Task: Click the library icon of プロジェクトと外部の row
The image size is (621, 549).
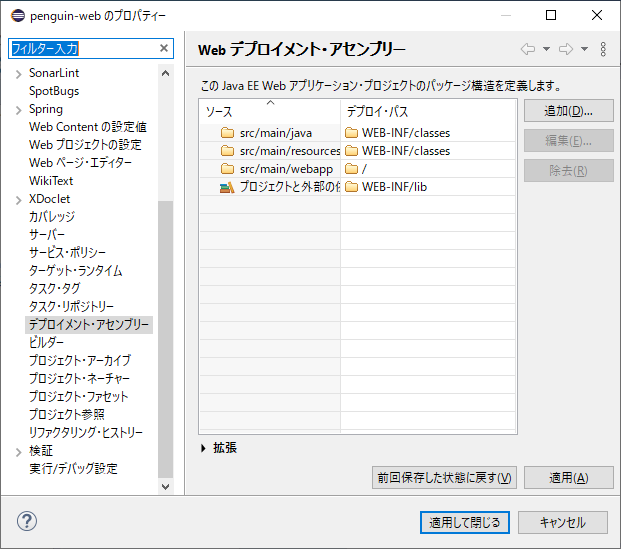Action: pos(227,187)
